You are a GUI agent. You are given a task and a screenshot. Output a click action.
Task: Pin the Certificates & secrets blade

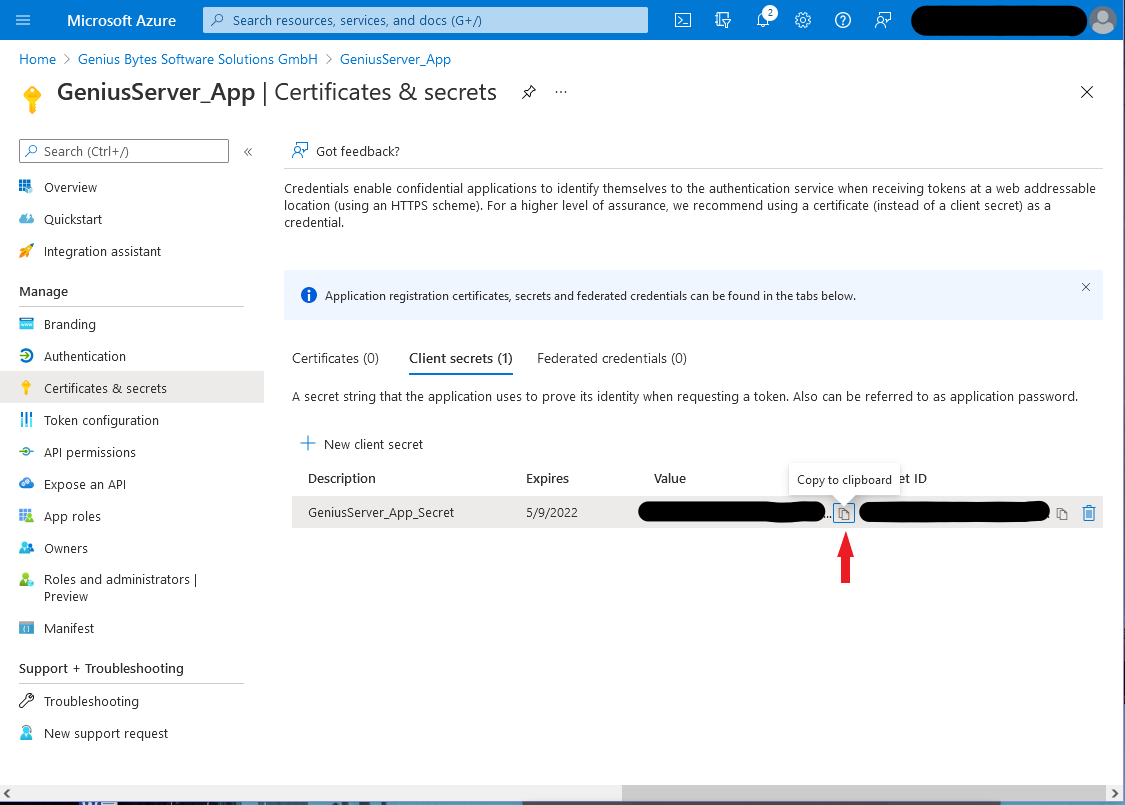click(529, 92)
